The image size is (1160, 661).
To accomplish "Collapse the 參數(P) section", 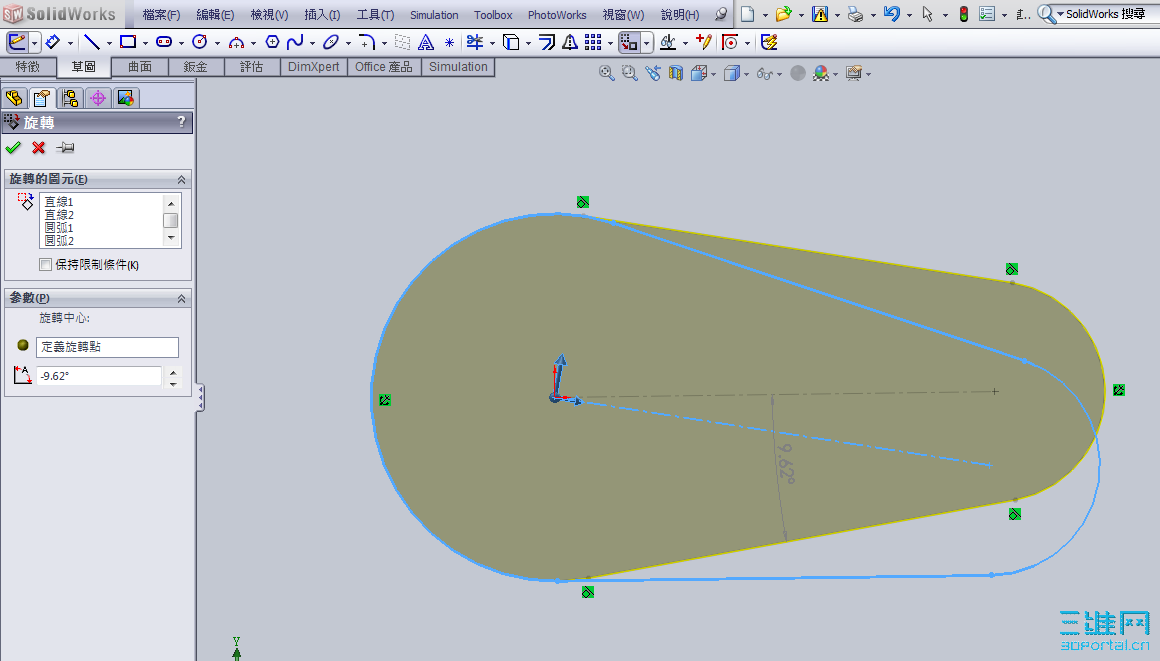I will pos(181,298).
